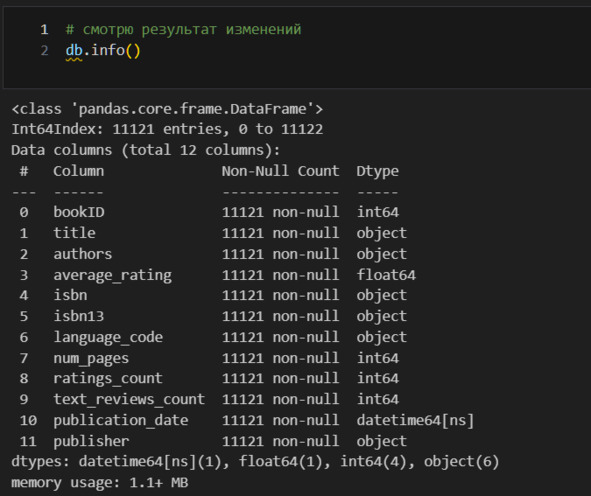Click the ratings_count column name
Viewport: 591px width, 496px height.
tap(108, 378)
